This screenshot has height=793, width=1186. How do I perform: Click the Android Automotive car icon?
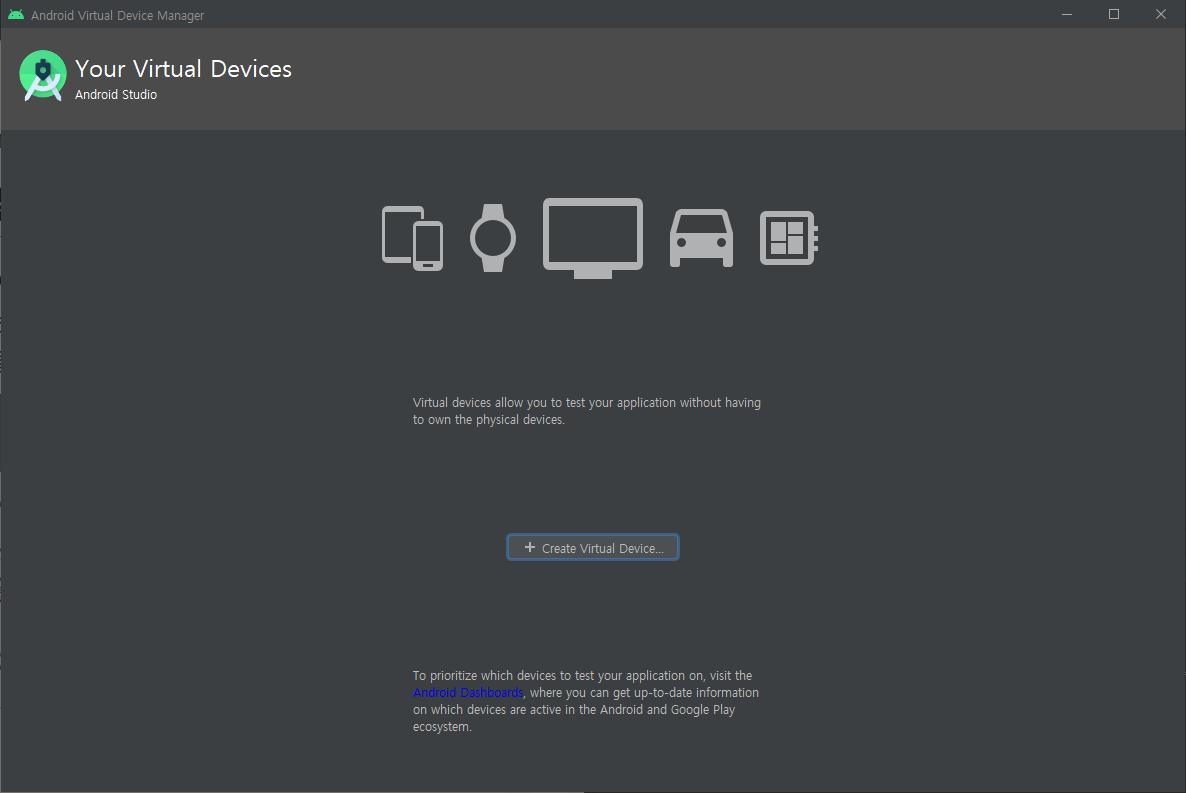pos(701,238)
